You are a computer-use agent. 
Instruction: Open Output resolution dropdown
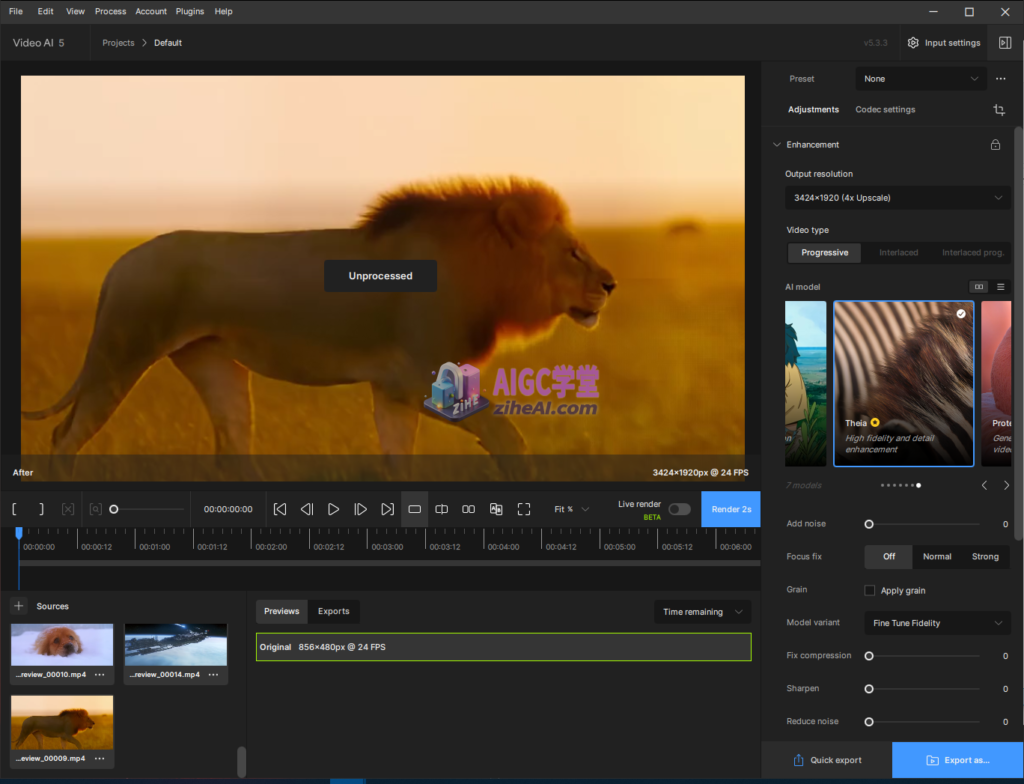898,198
